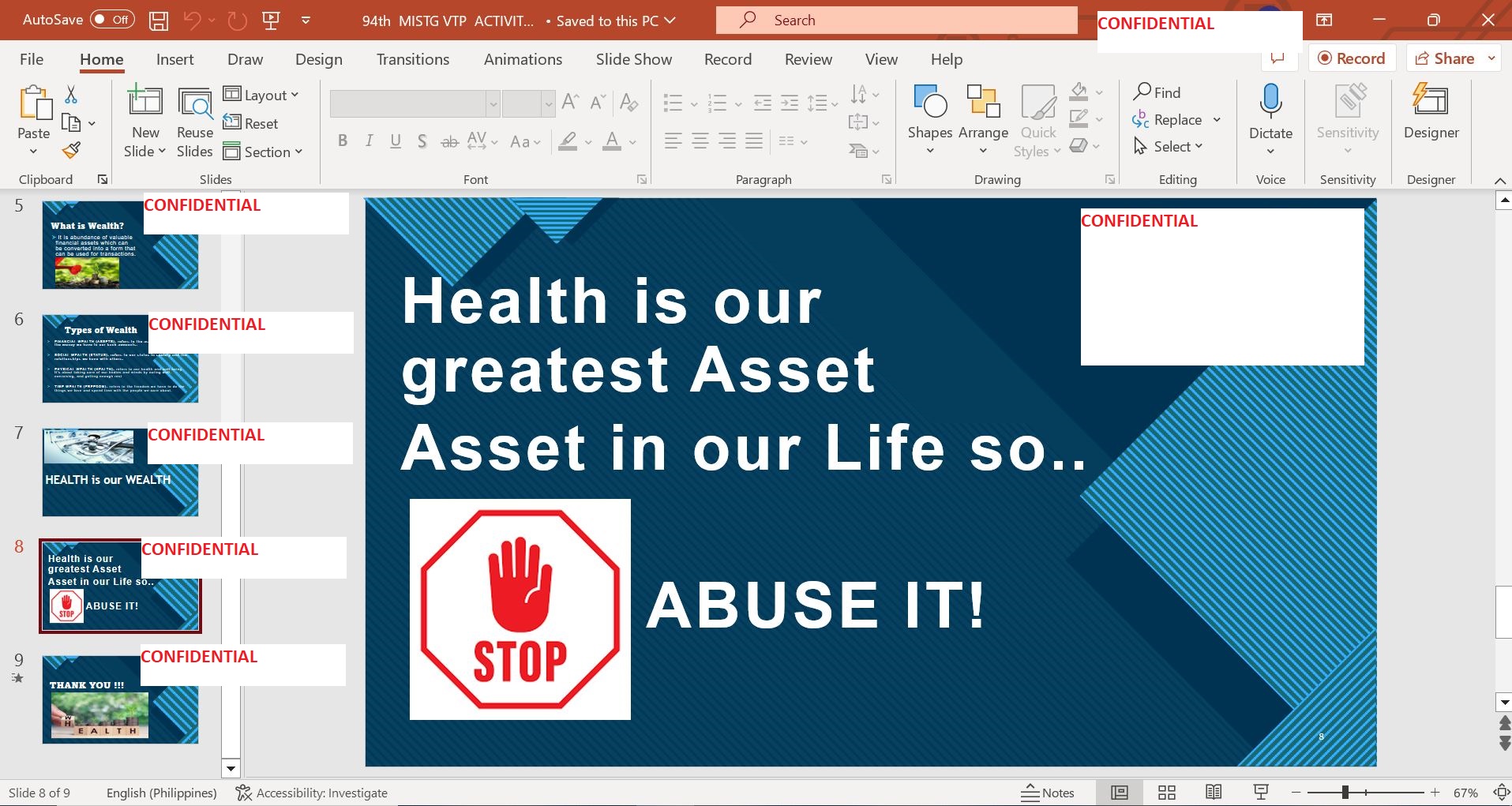Start Dictate microphone
This screenshot has height=806, width=1512.
(1270, 103)
